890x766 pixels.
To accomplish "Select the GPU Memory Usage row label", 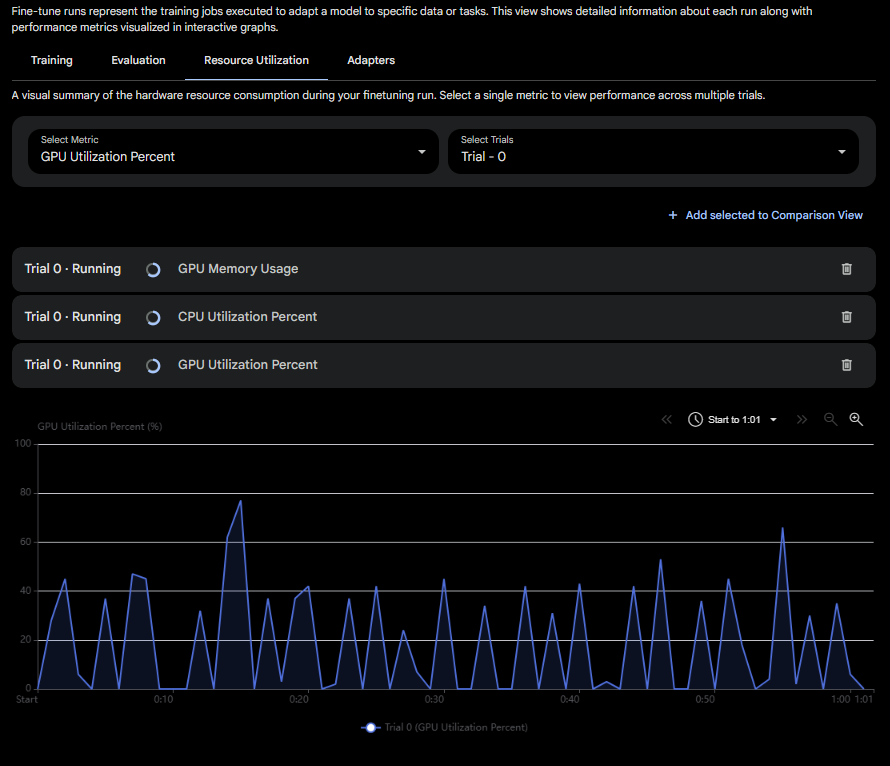I will pyautogui.click(x=238, y=269).
